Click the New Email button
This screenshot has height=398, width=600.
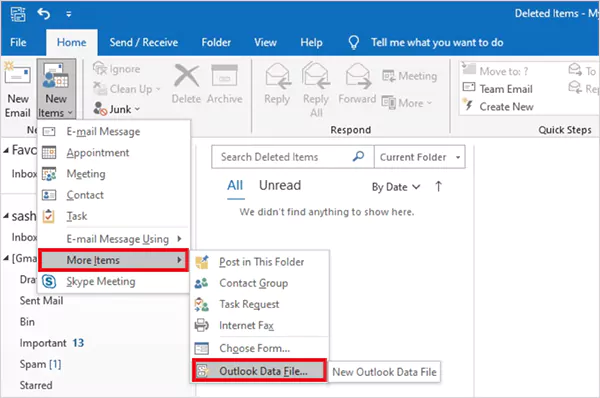point(18,89)
